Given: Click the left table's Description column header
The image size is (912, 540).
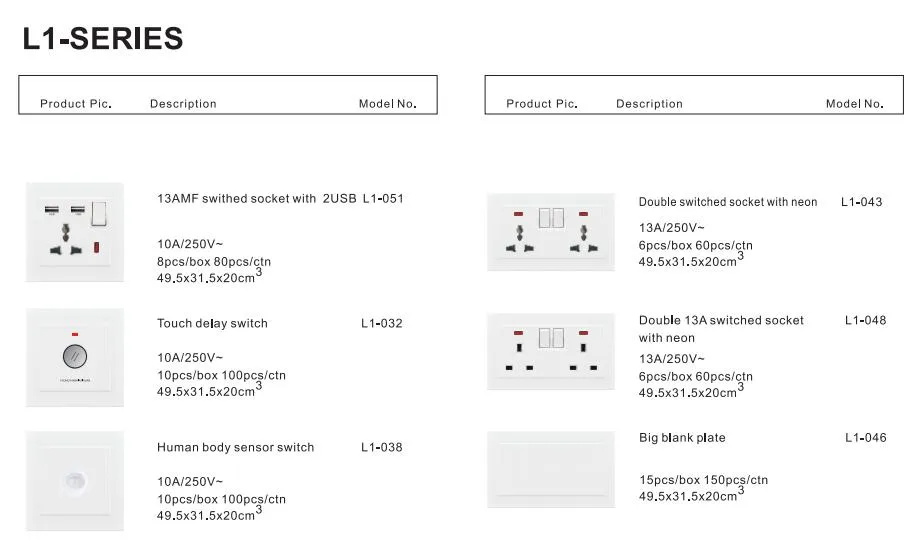Looking at the screenshot, I should [x=183, y=104].
